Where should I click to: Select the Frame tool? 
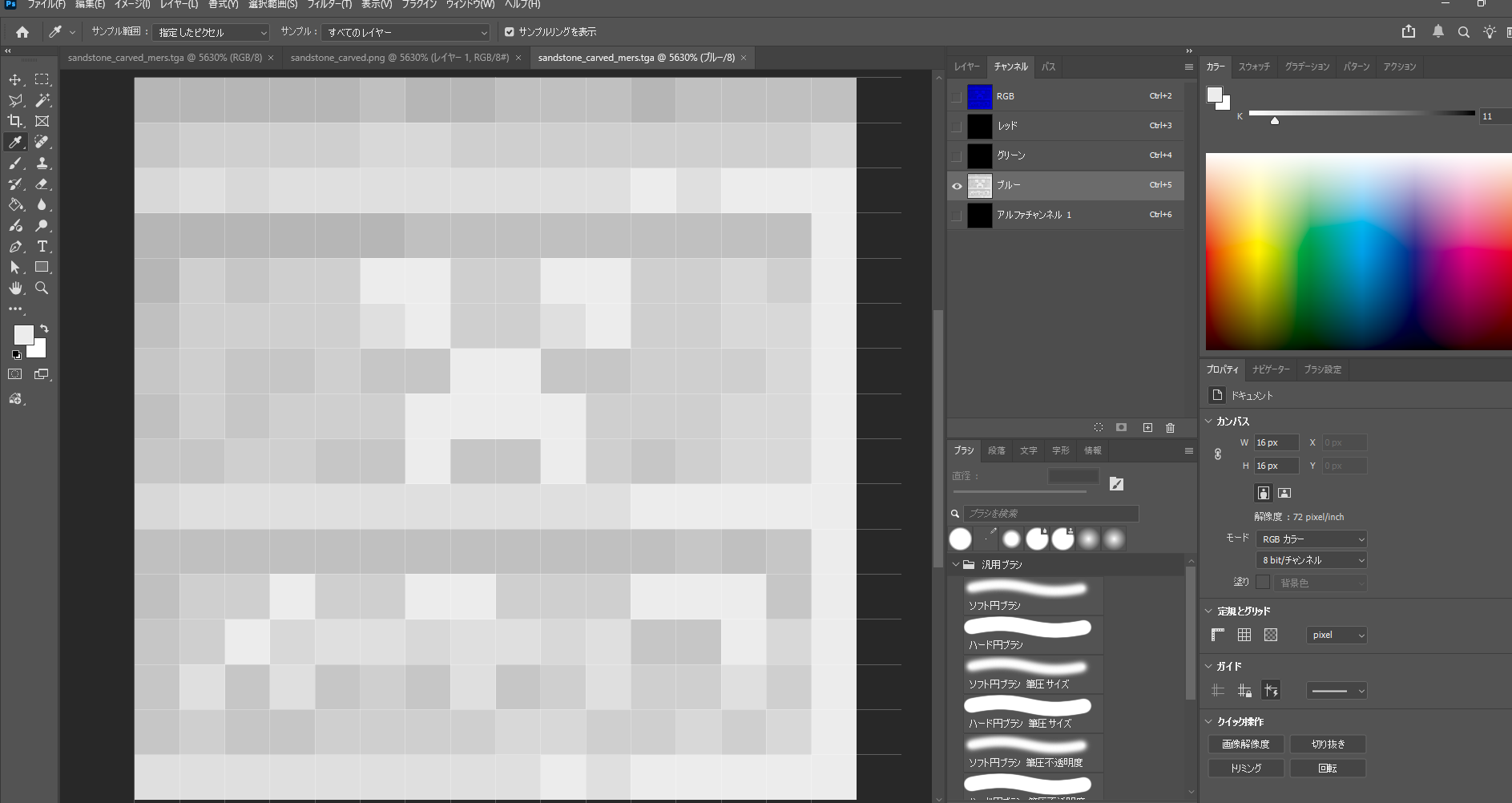(x=42, y=121)
